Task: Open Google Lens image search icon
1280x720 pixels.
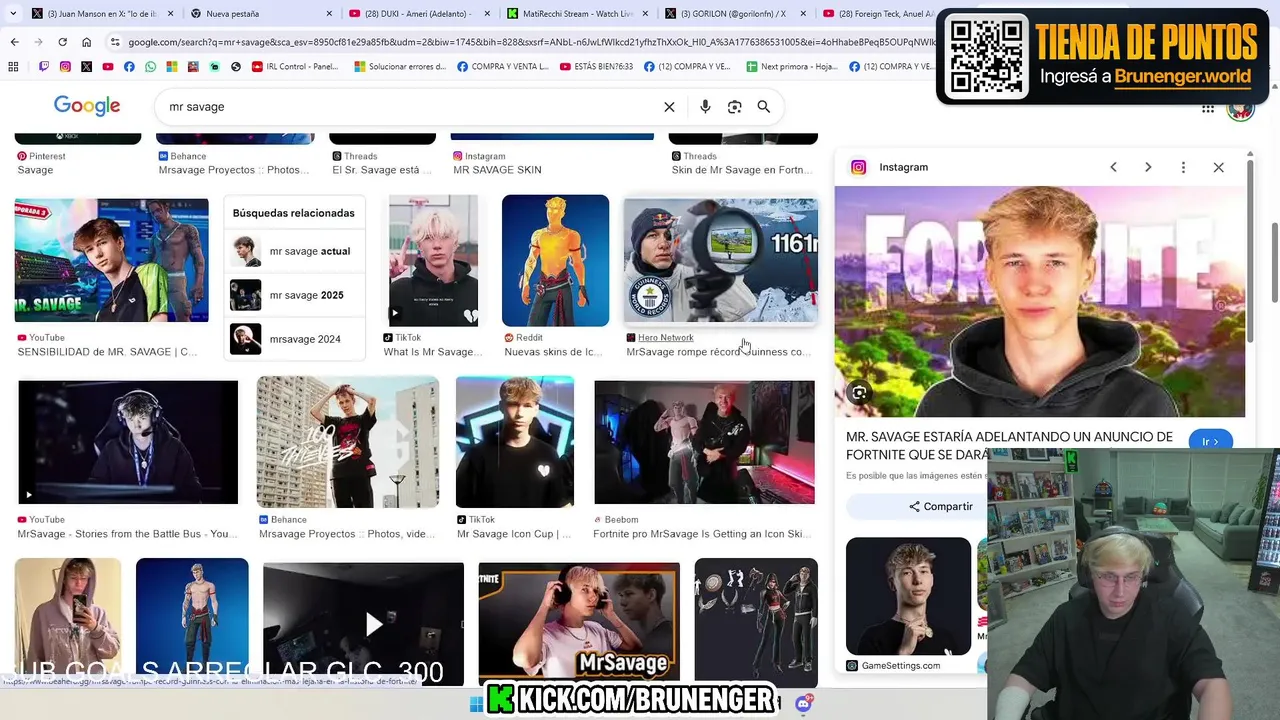Action: coord(734,107)
